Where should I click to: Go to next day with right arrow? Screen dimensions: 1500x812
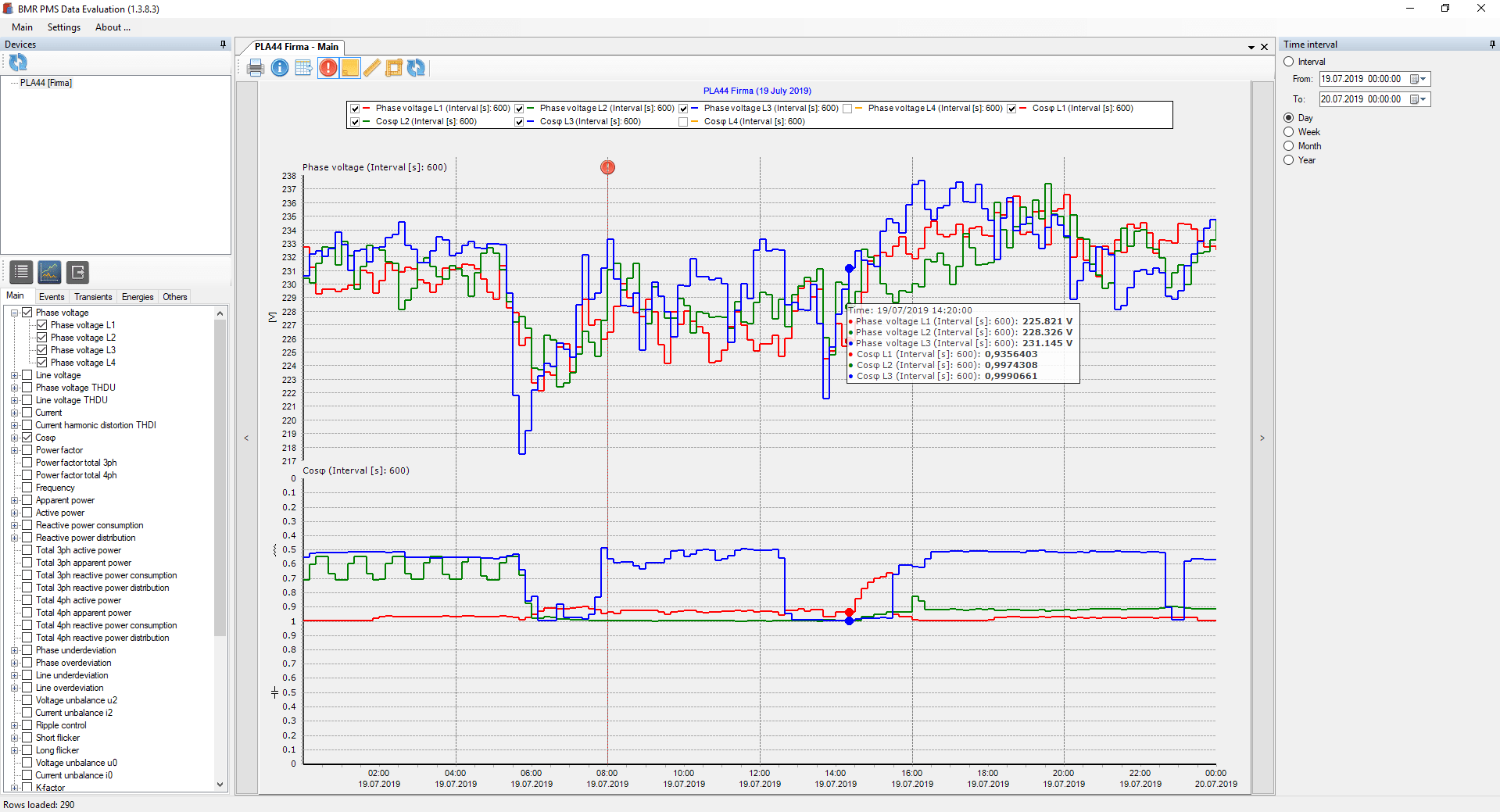1262,438
